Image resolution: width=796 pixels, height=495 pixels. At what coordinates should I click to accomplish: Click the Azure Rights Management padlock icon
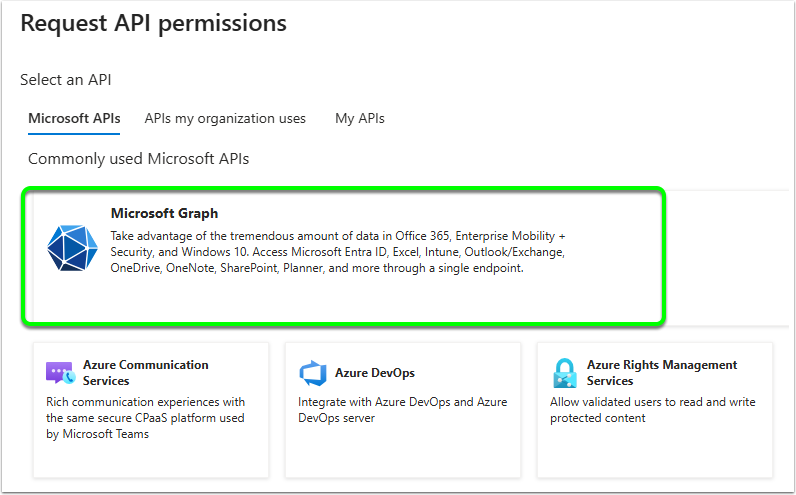[x=565, y=373]
